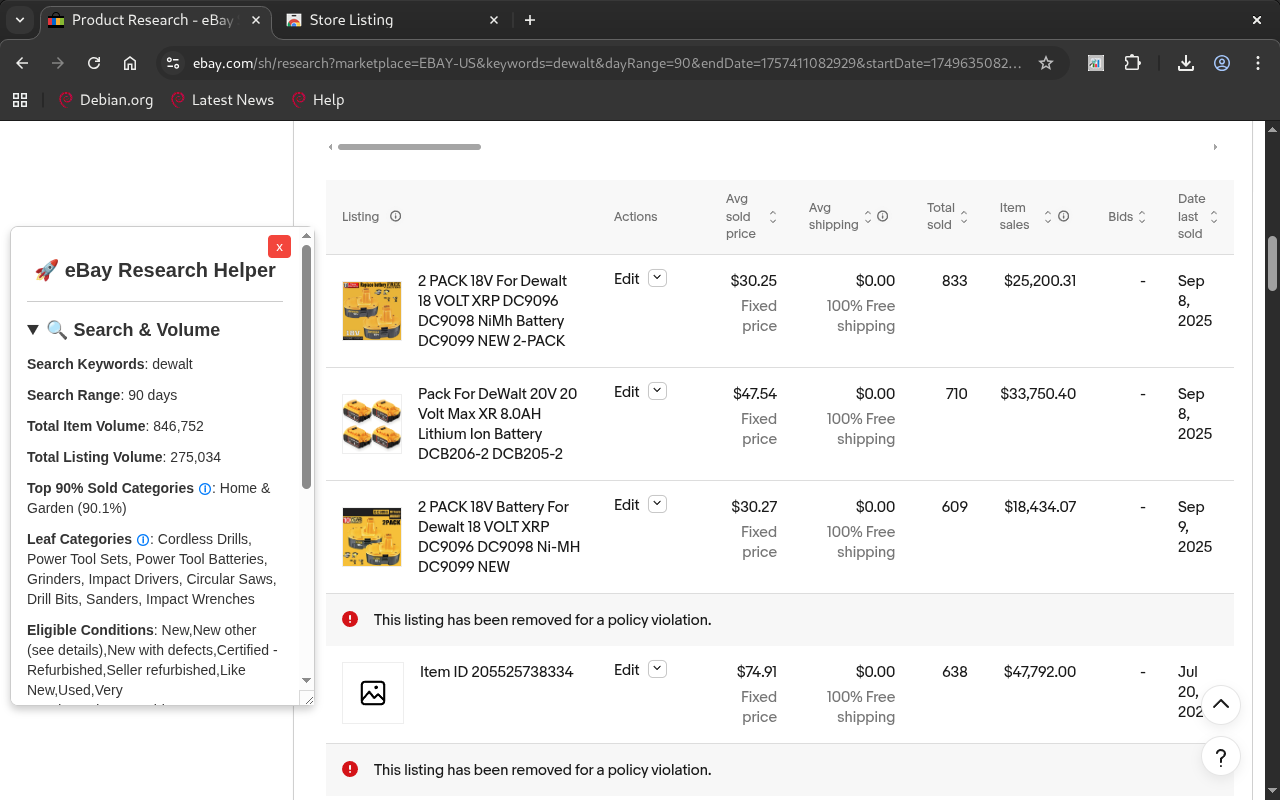
Task: Open the extensions puzzle icon
Action: click(x=1132, y=63)
